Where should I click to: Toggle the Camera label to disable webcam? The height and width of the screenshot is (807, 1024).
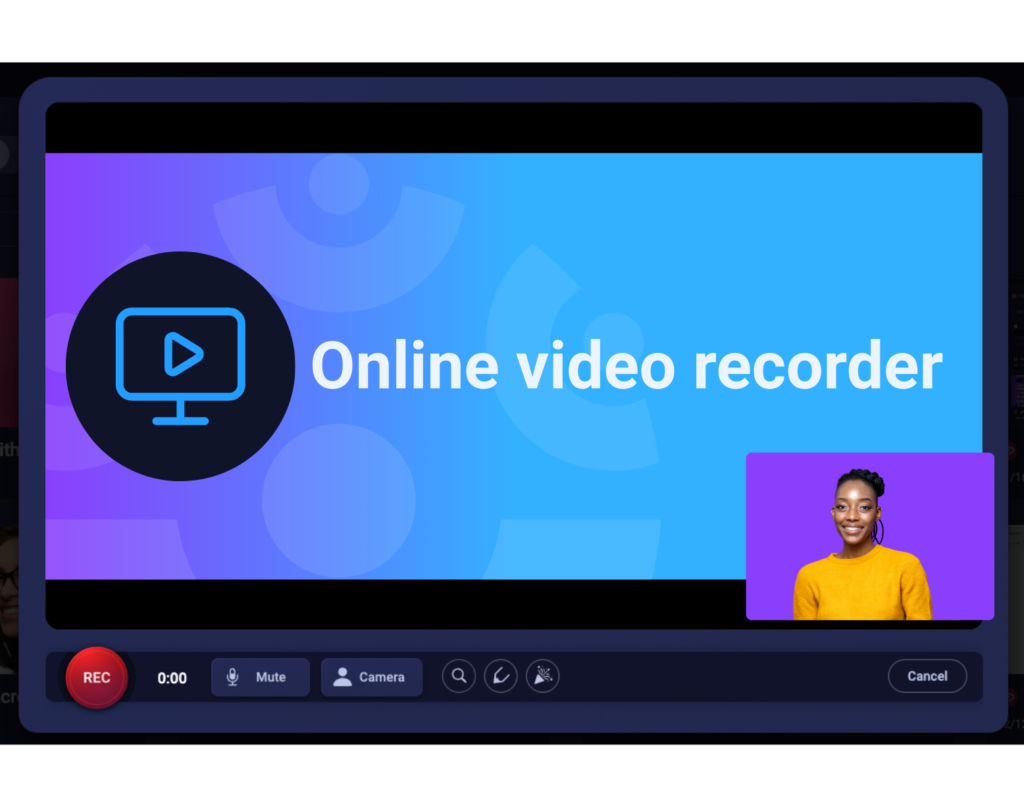pos(382,677)
